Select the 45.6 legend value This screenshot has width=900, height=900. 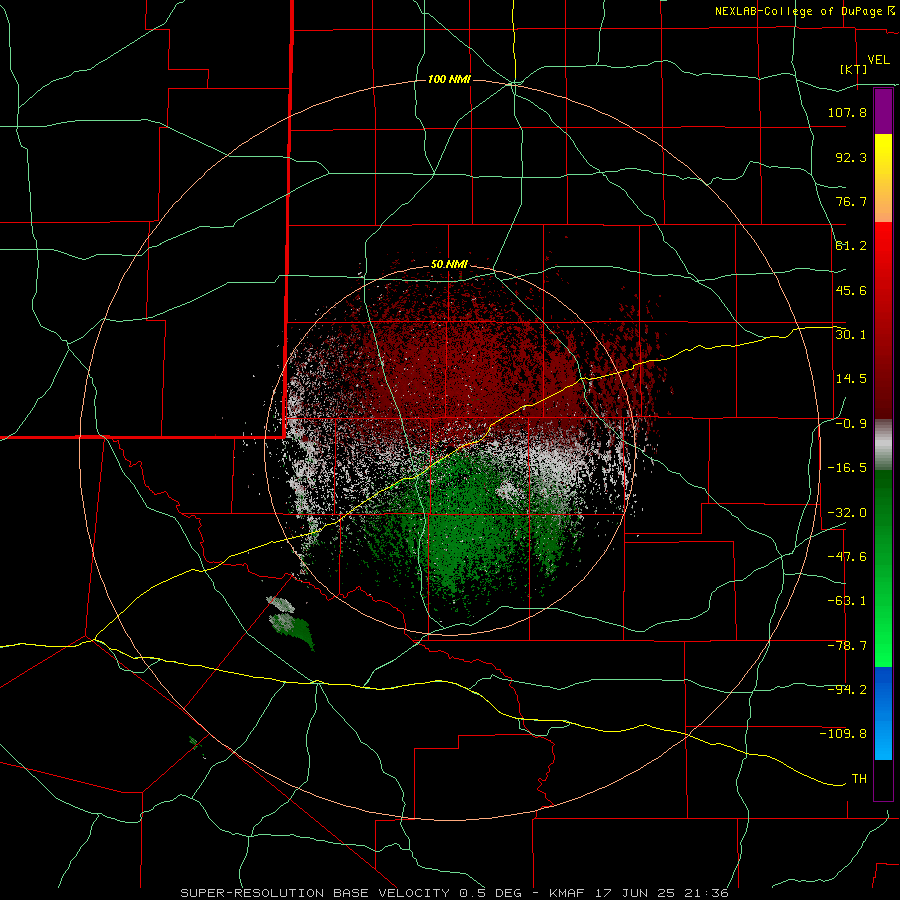click(851, 290)
